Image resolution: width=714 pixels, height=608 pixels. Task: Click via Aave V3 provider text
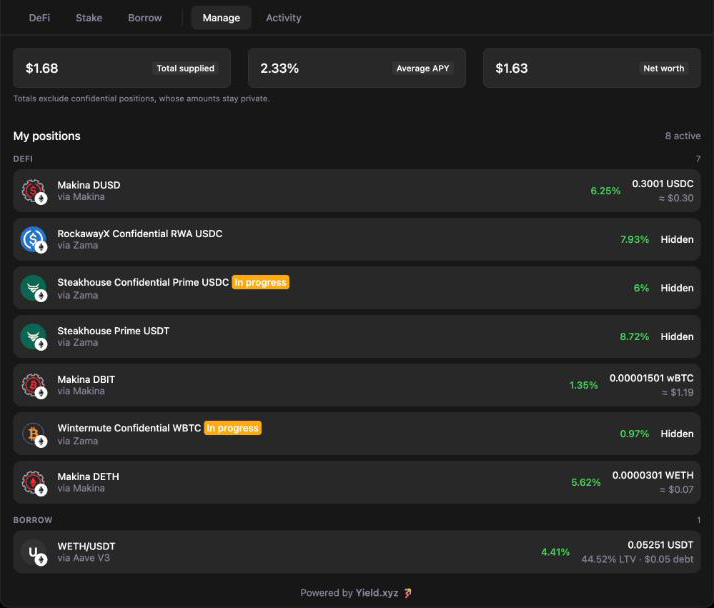coord(83,558)
